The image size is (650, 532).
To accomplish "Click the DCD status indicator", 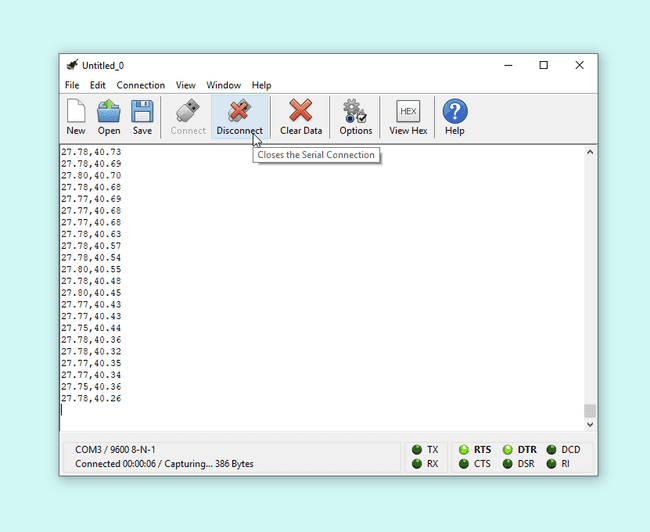I will pyautogui.click(x=552, y=450).
